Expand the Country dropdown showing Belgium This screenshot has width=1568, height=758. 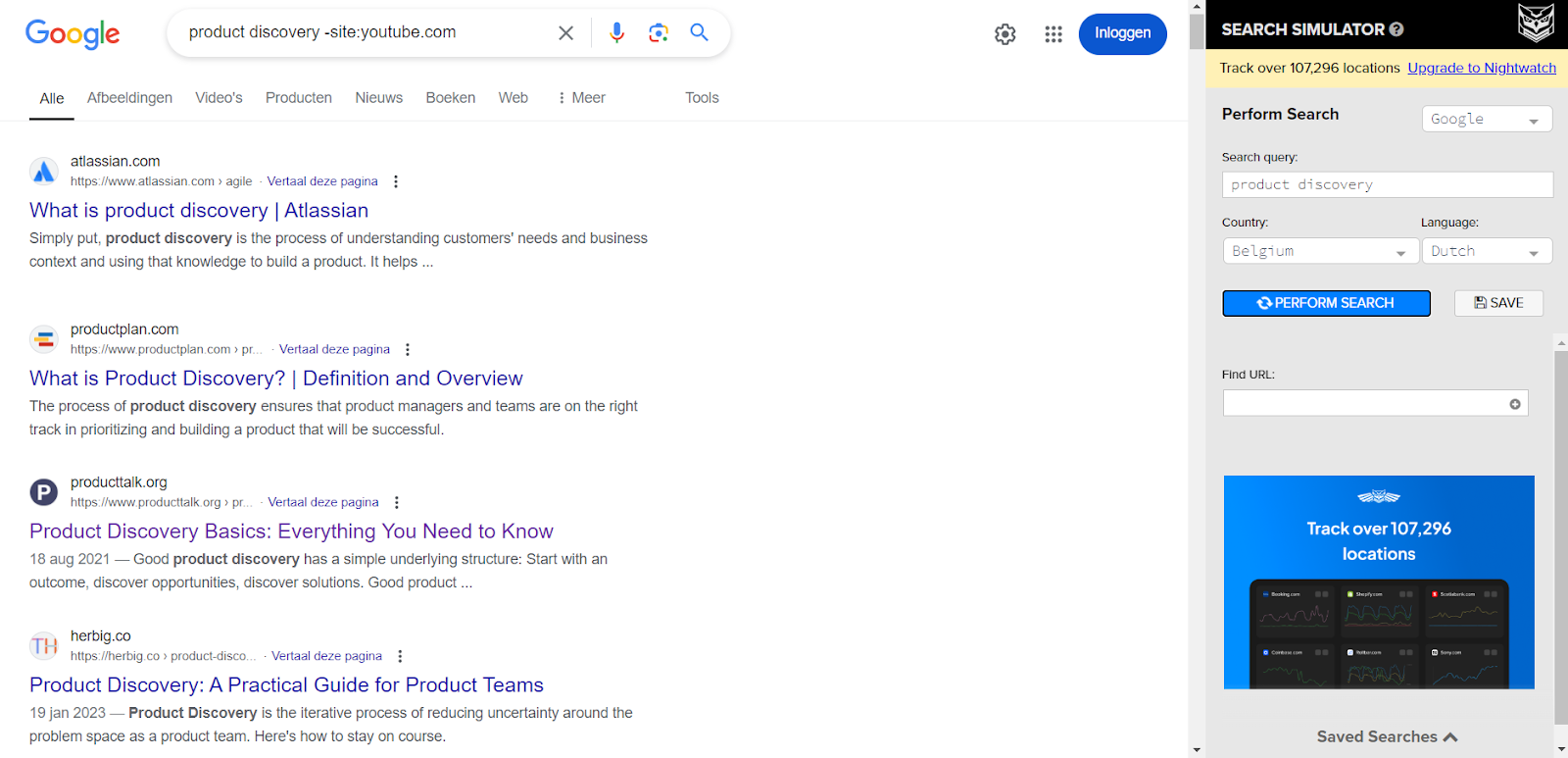pyautogui.click(x=1320, y=251)
